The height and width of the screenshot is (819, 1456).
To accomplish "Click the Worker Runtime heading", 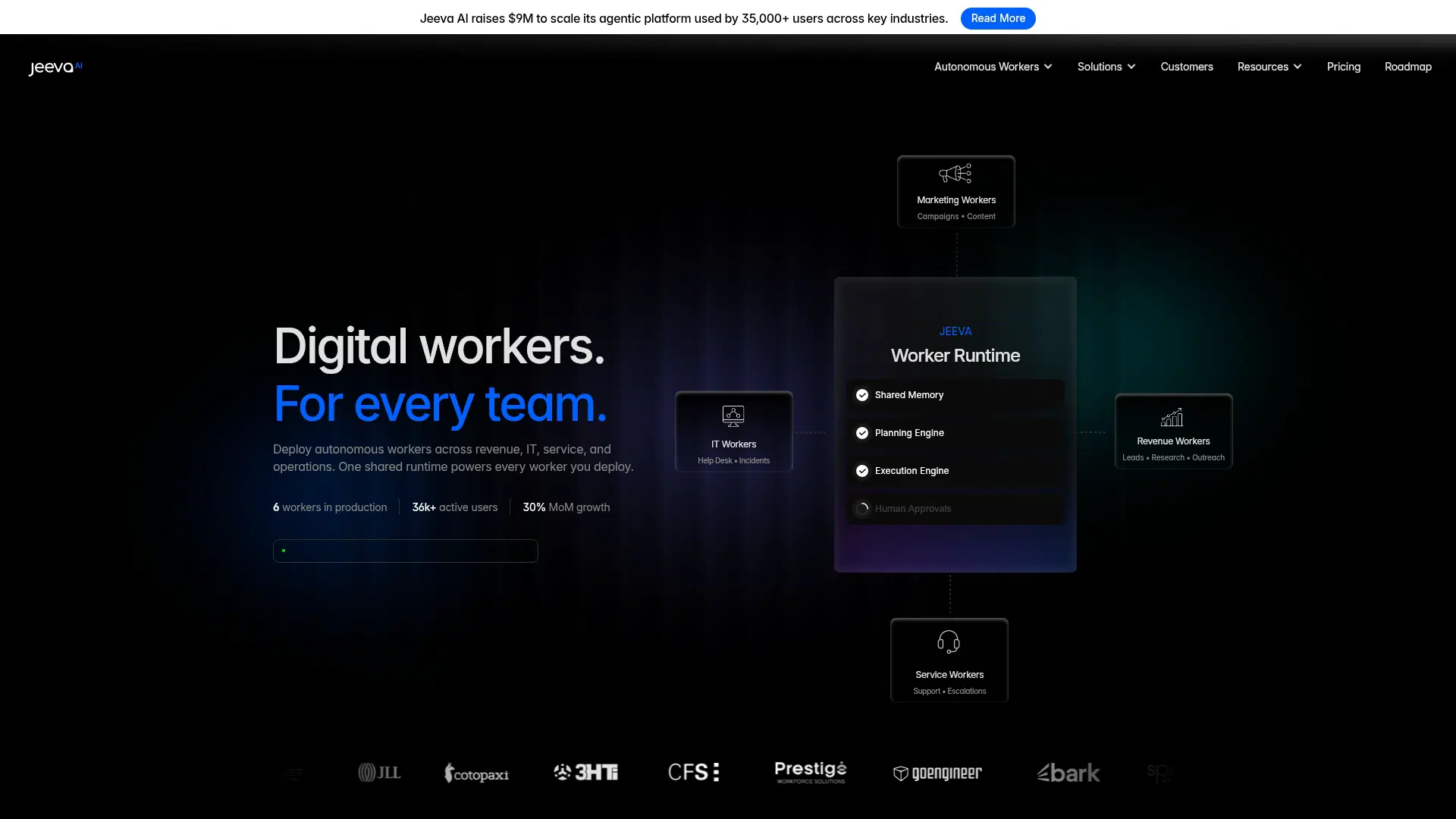I will (x=955, y=356).
